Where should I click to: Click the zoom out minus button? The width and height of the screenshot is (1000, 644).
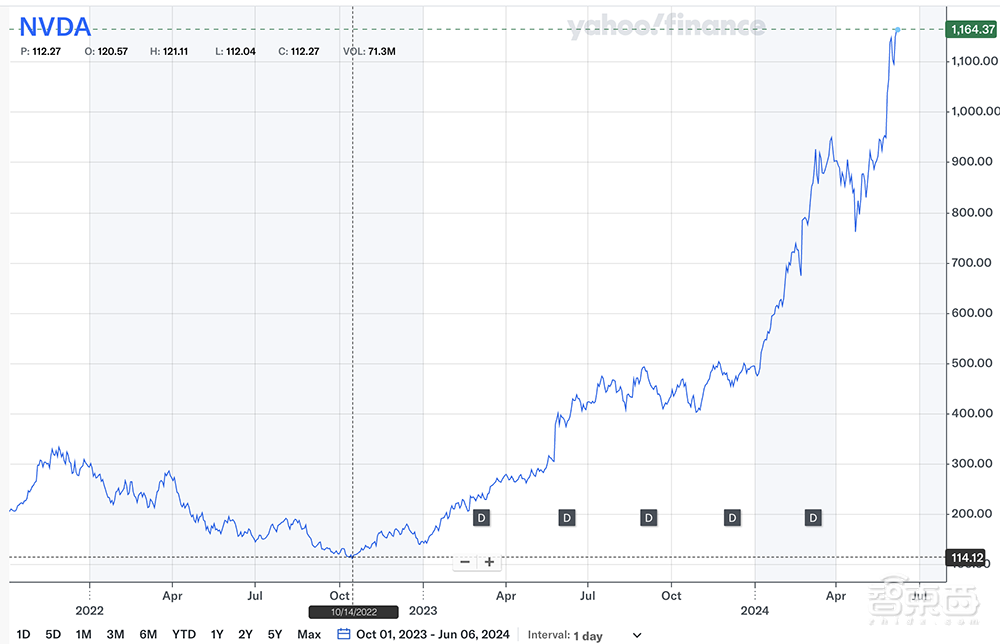click(464, 562)
